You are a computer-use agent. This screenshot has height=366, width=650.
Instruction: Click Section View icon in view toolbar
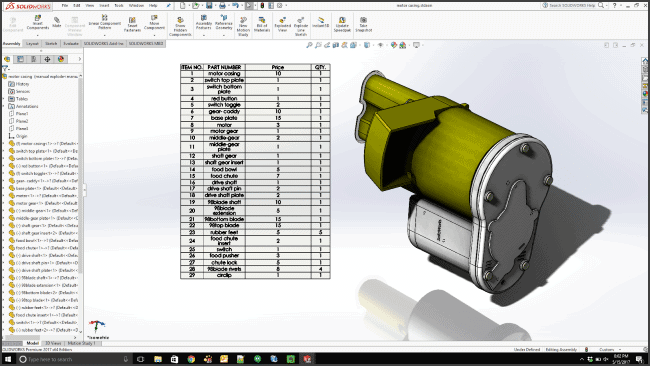(336, 45)
